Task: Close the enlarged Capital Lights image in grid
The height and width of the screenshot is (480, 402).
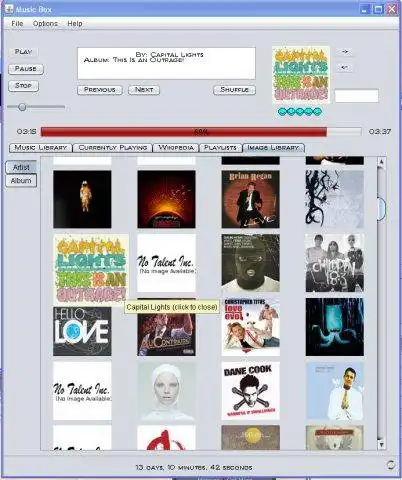Action: point(91,268)
